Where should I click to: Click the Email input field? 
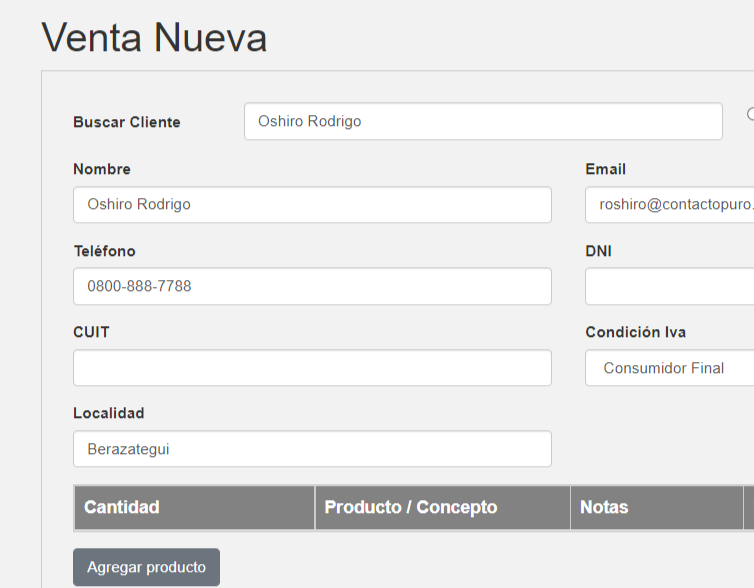[668, 204]
